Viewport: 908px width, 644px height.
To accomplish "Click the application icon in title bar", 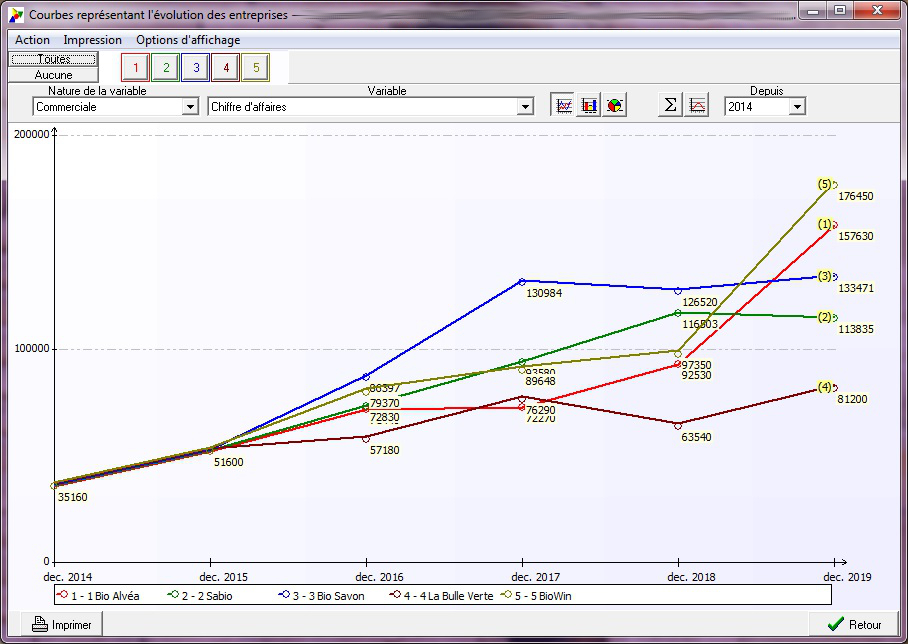I will tap(16, 14).
